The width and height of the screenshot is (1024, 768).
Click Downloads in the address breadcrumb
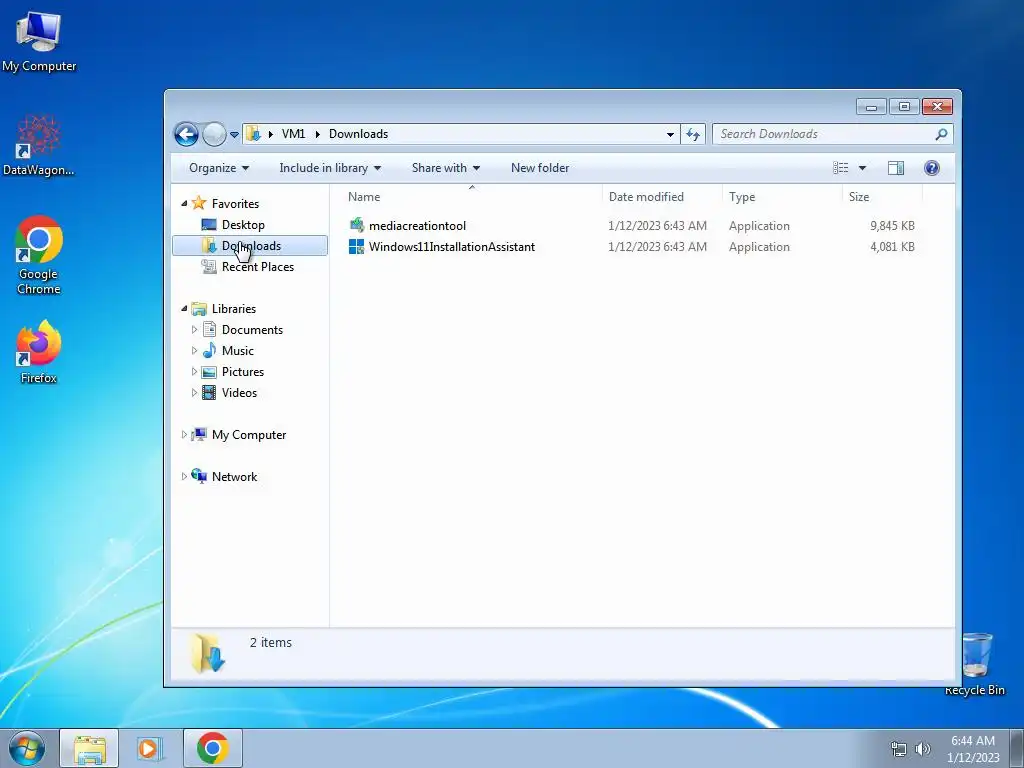point(359,134)
